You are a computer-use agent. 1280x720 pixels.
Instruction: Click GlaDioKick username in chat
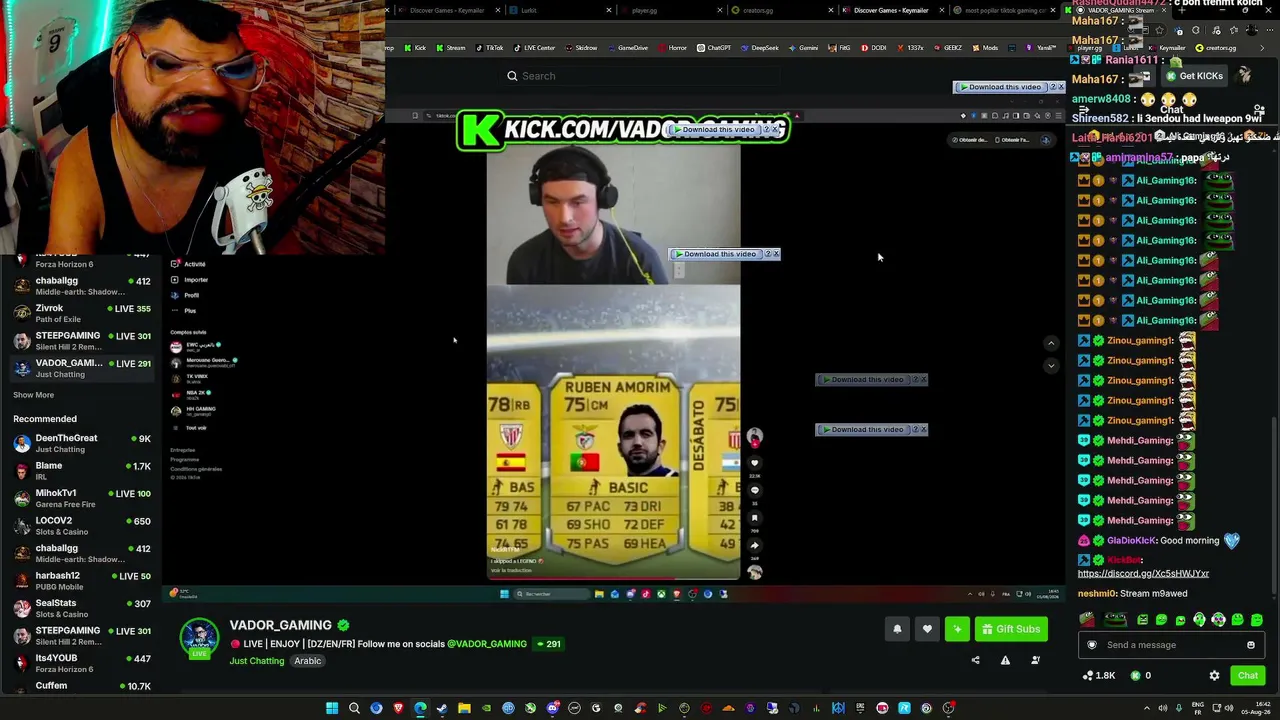click(1131, 541)
